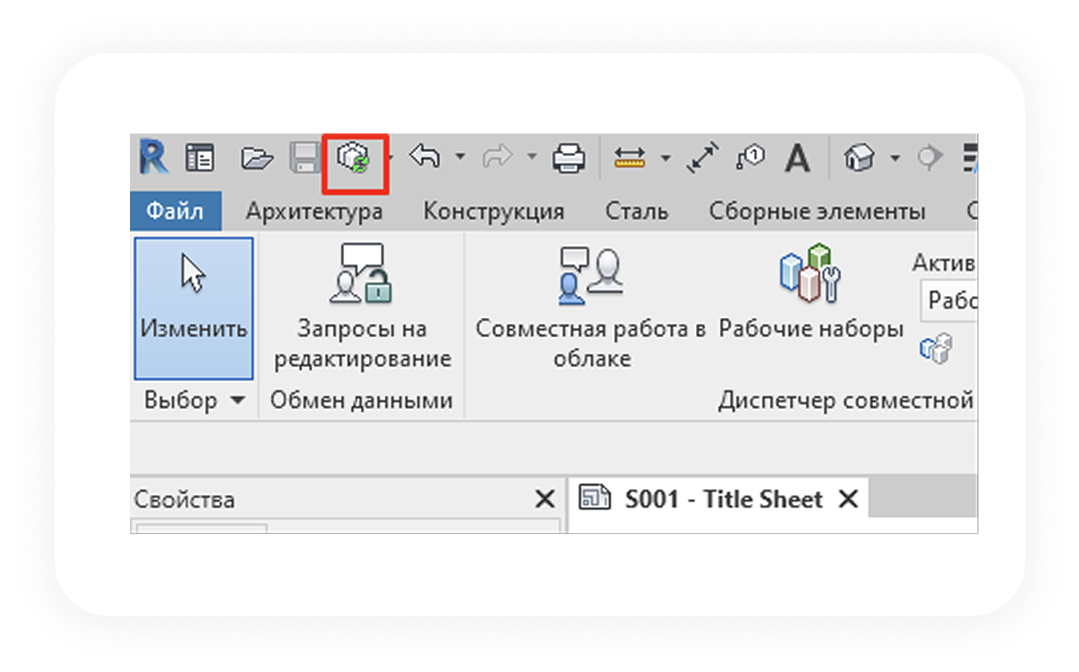
Task: Expand the Выбор panel dropdown
Action: [237, 401]
